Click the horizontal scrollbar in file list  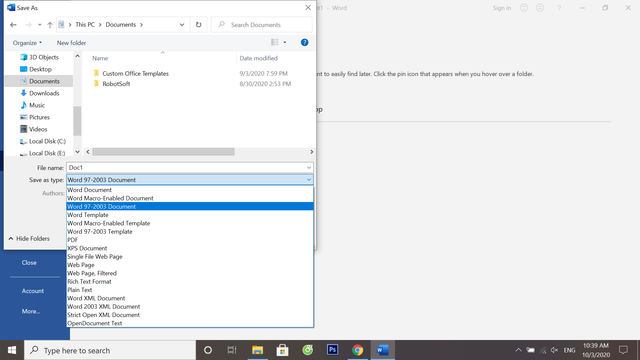(163, 152)
